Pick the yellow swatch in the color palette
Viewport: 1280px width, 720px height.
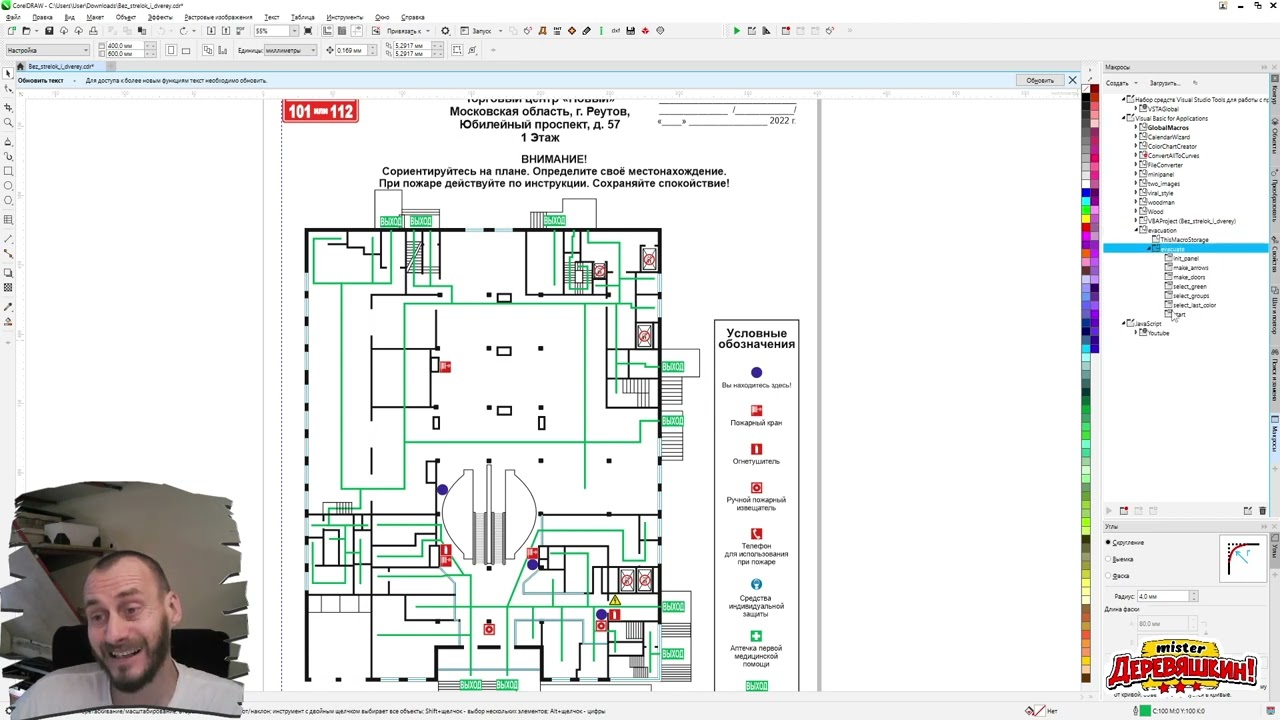(1086, 219)
